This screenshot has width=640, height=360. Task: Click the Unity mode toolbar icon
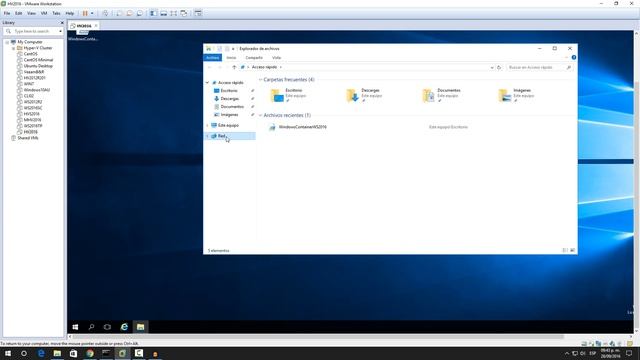click(x=184, y=13)
